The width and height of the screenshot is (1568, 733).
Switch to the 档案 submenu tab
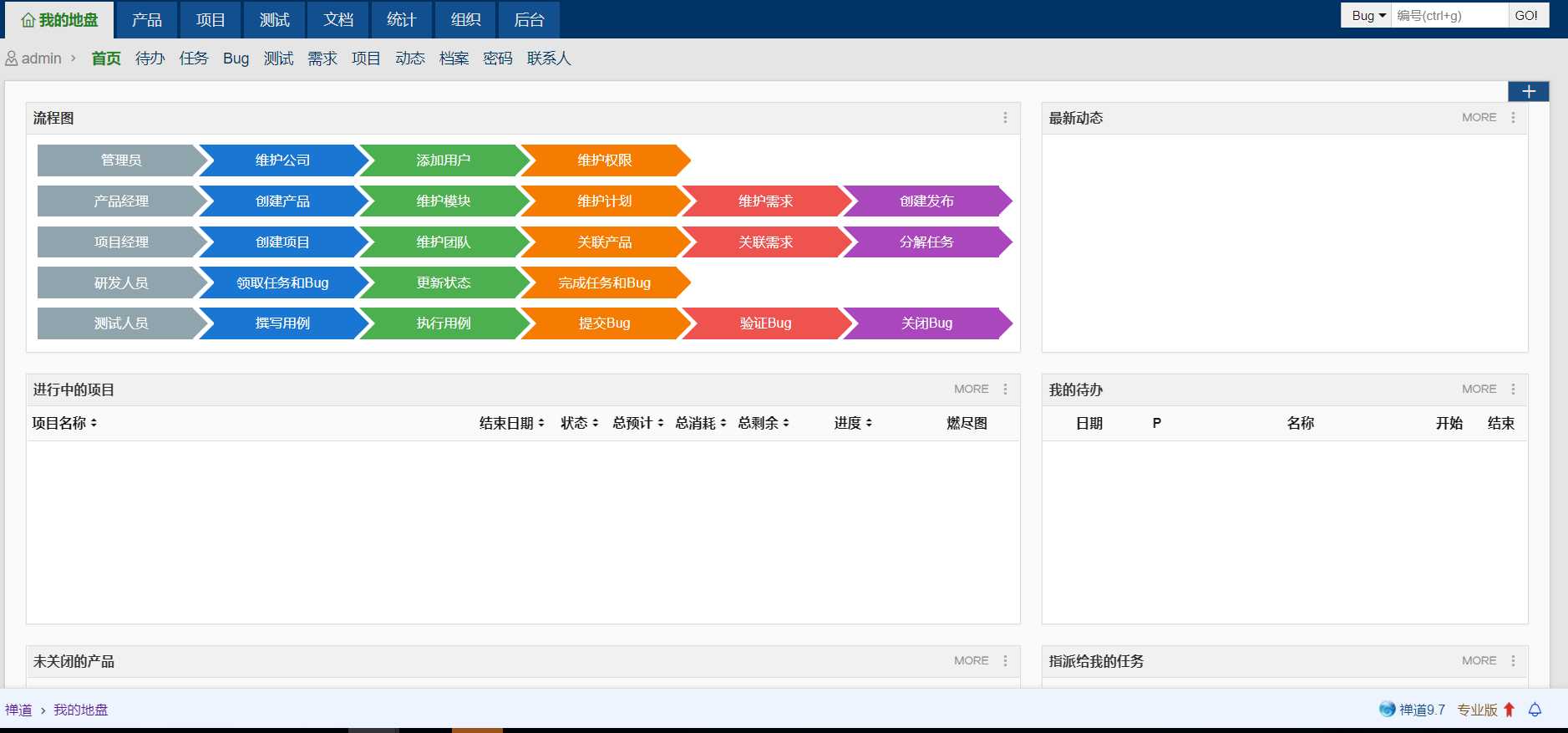point(454,59)
